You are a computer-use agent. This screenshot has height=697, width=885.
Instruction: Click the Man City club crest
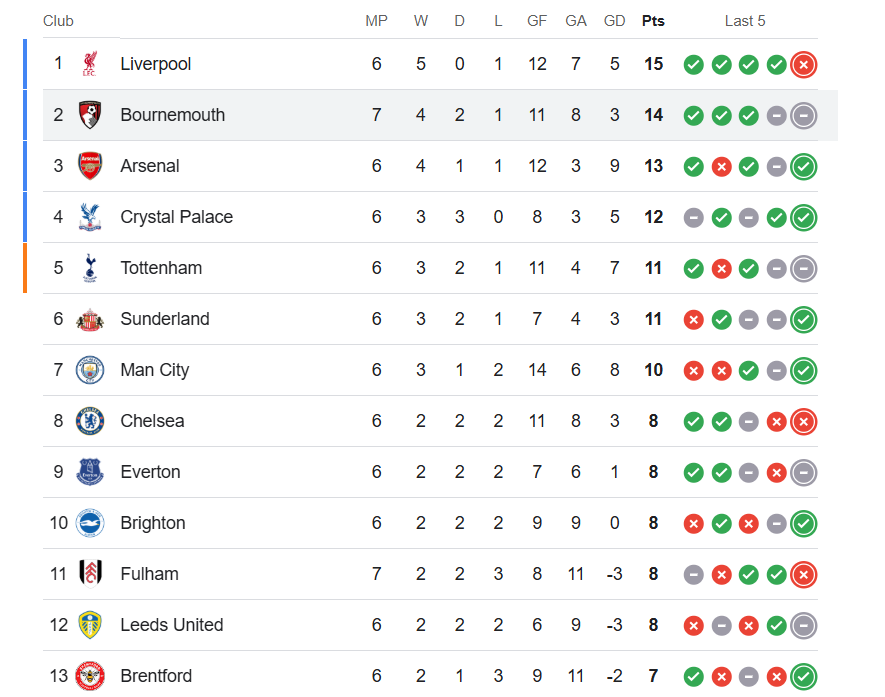(90, 370)
